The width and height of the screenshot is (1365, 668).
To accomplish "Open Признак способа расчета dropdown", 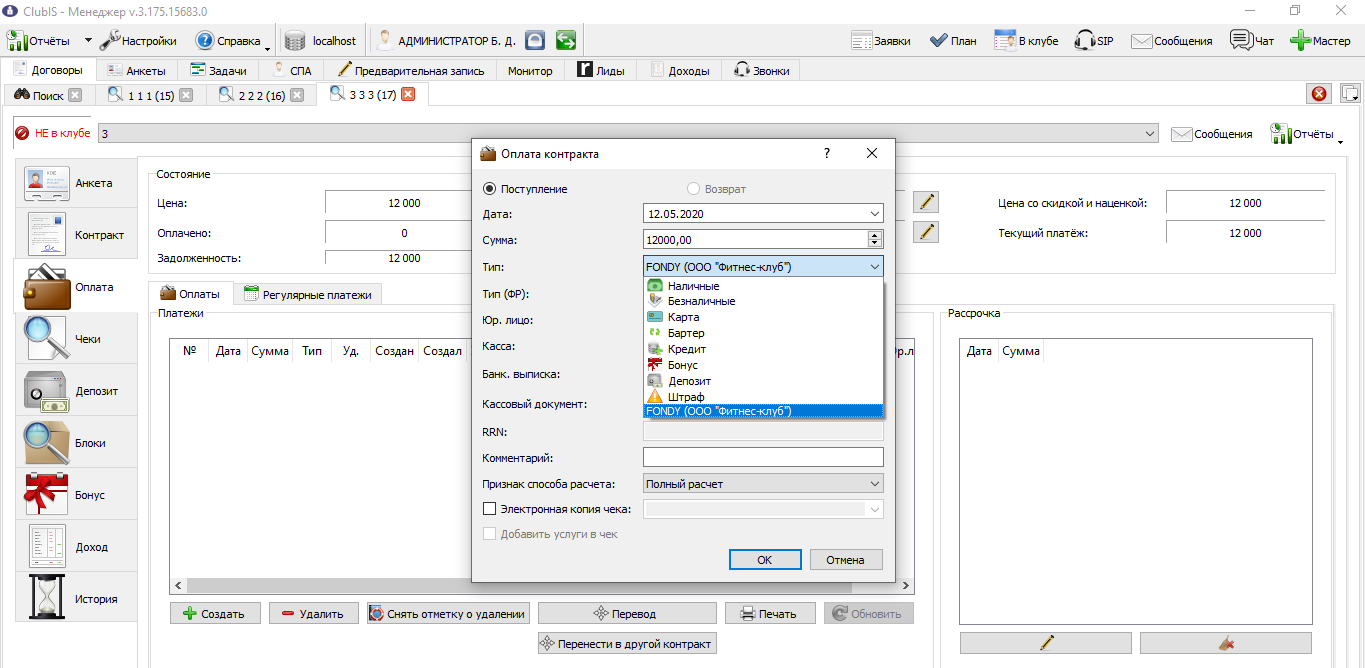I will 875,484.
